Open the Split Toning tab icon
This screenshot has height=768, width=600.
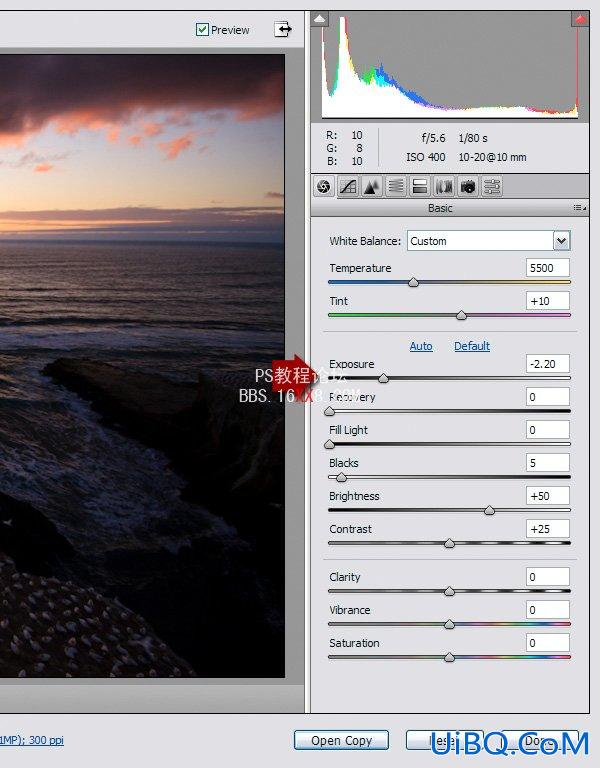(420, 187)
